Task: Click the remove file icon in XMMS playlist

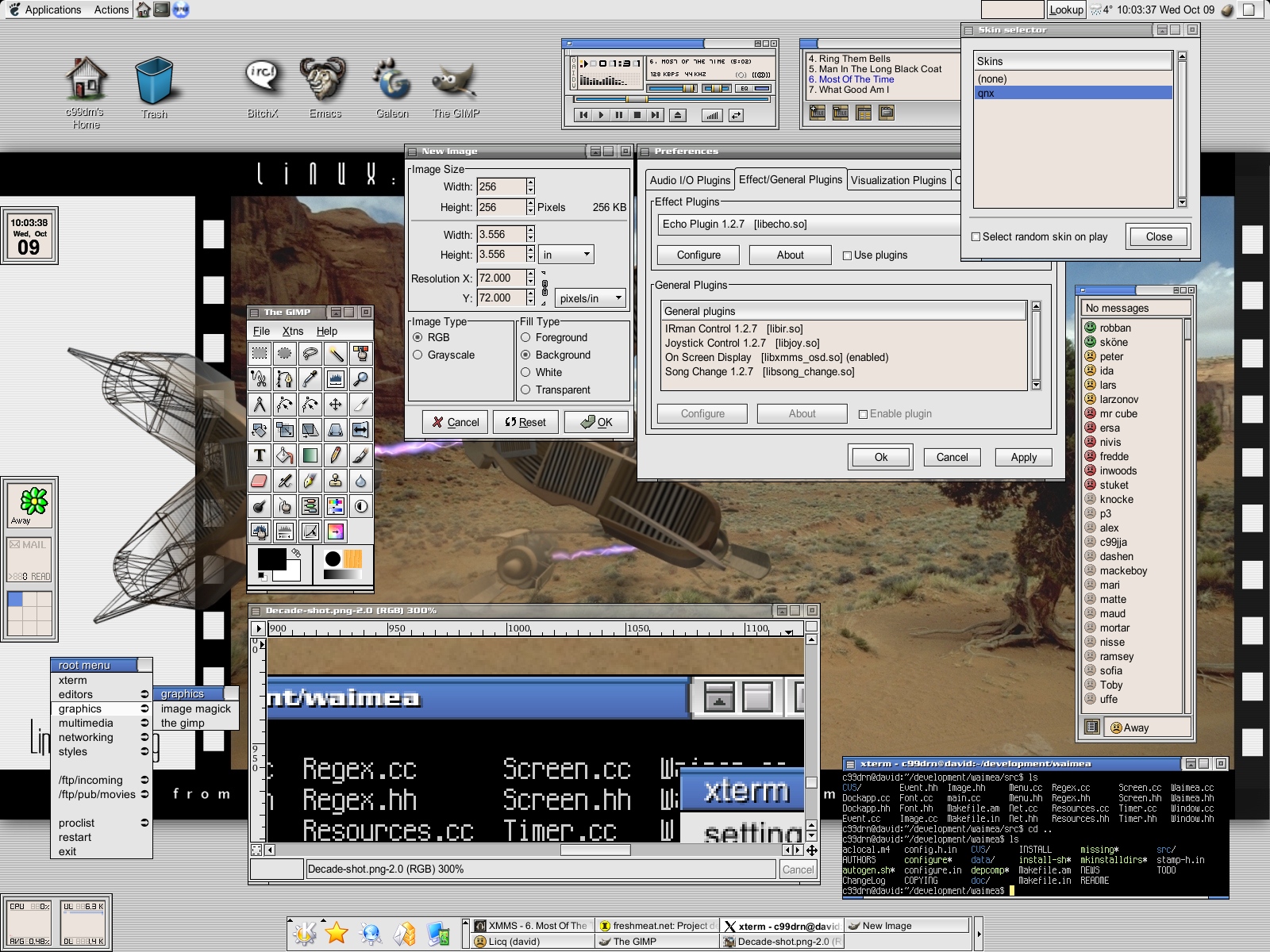Action: pos(841,113)
